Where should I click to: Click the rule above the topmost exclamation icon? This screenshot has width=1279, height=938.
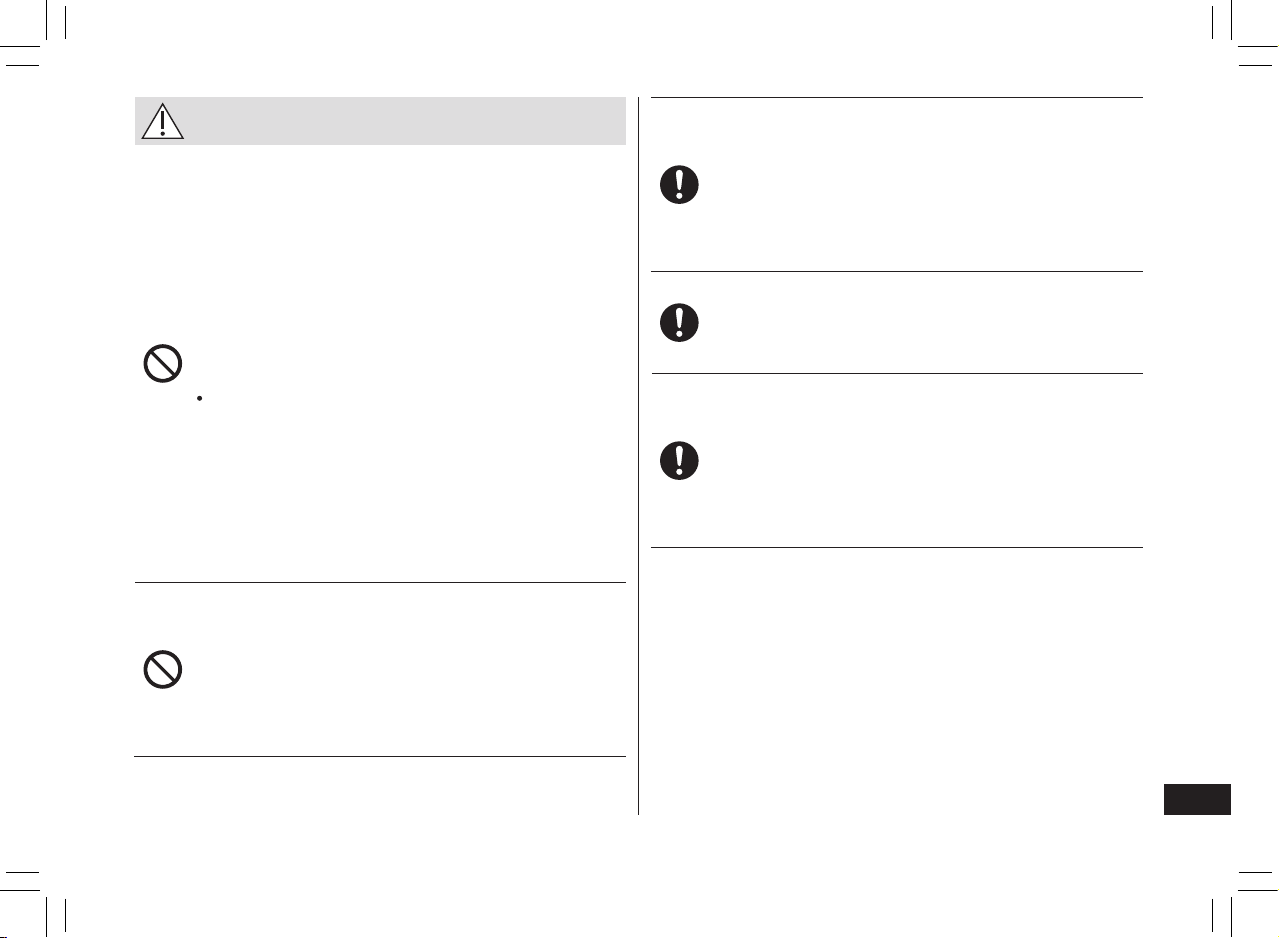(x=897, y=97)
